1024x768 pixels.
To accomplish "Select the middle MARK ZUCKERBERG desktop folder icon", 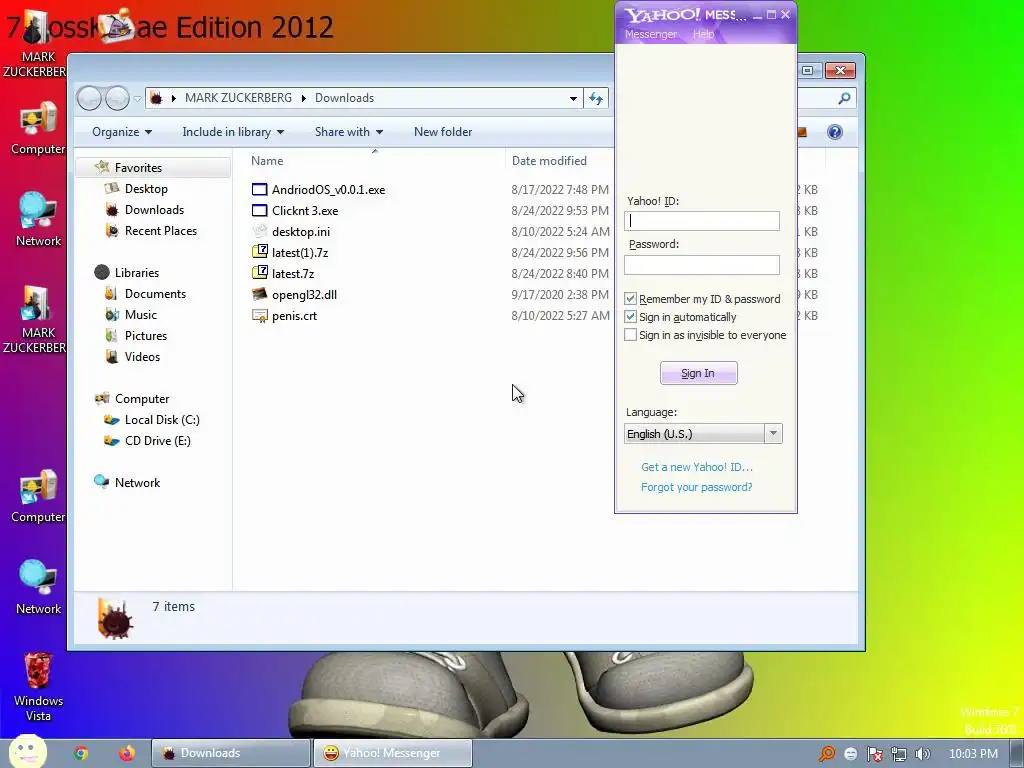I will (36, 304).
